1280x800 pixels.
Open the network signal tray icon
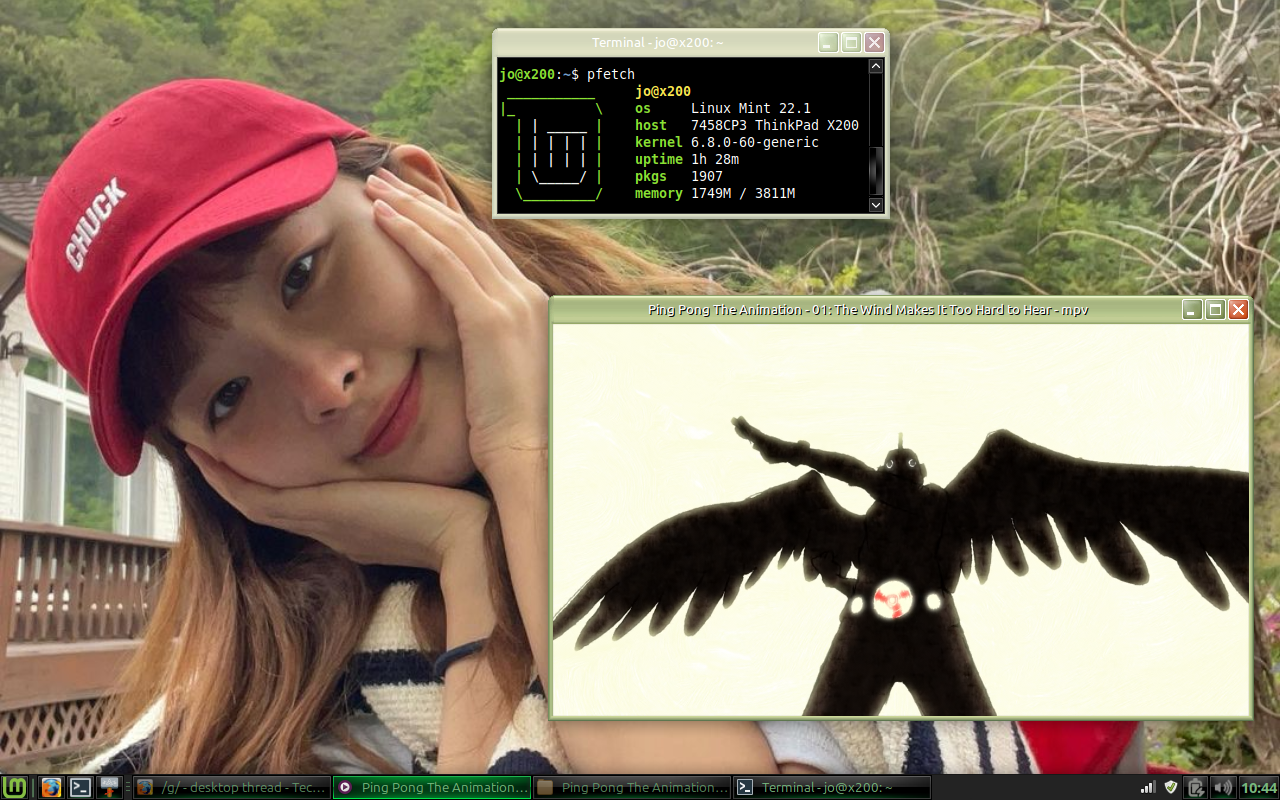(1147, 788)
